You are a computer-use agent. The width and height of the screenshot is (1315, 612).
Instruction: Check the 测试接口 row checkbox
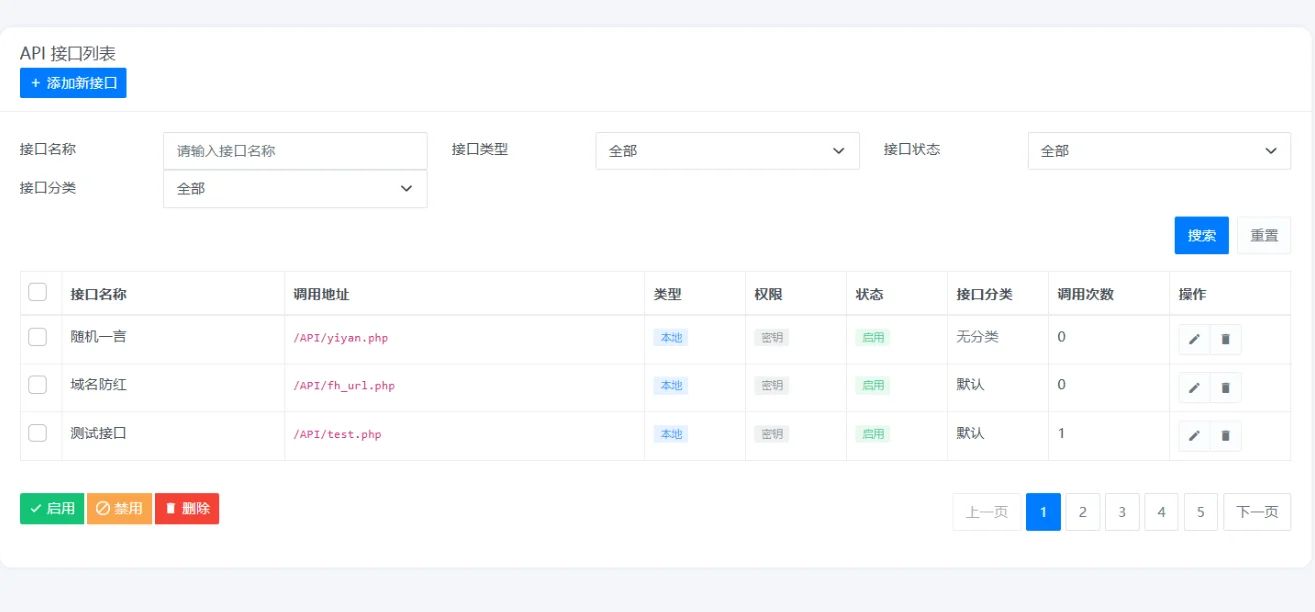[38, 433]
